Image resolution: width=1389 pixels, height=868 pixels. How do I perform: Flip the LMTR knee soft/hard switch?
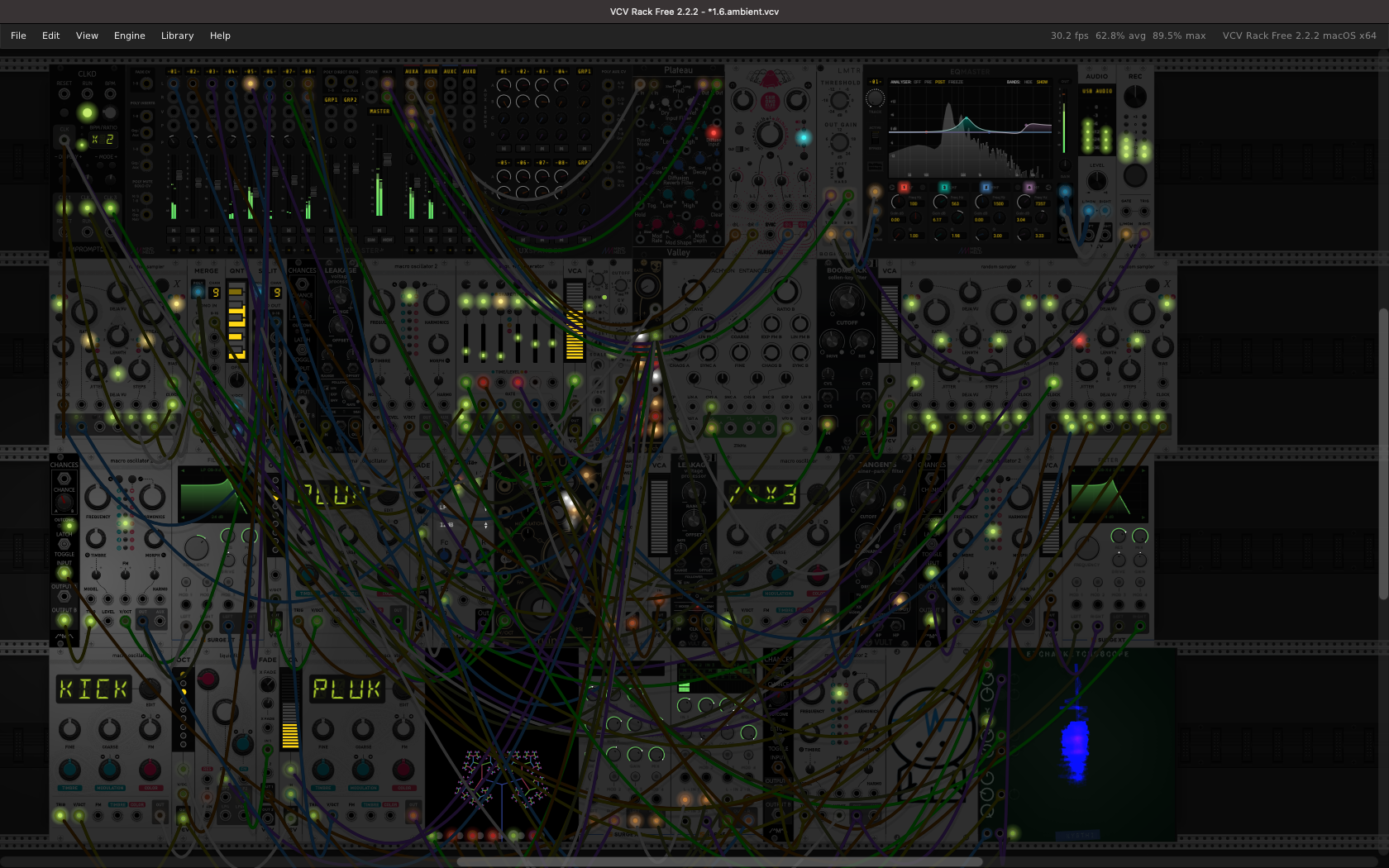[x=841, y=172]
